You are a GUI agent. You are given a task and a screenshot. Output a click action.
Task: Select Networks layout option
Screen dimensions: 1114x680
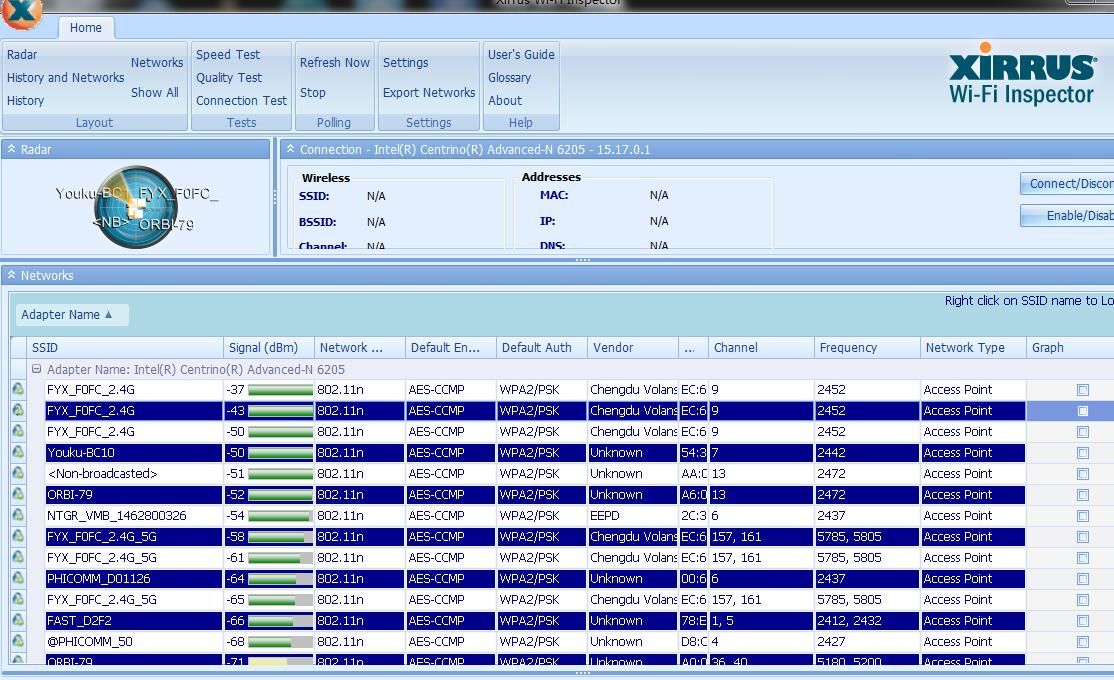(157, 63)
